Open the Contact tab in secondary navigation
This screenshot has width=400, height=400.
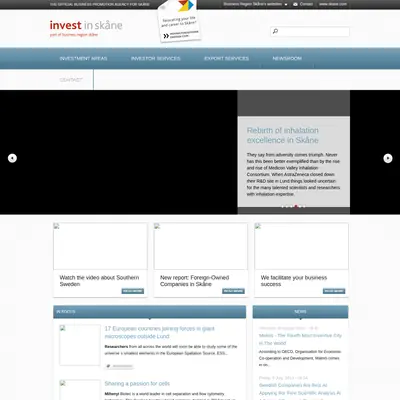coord(71,80)
